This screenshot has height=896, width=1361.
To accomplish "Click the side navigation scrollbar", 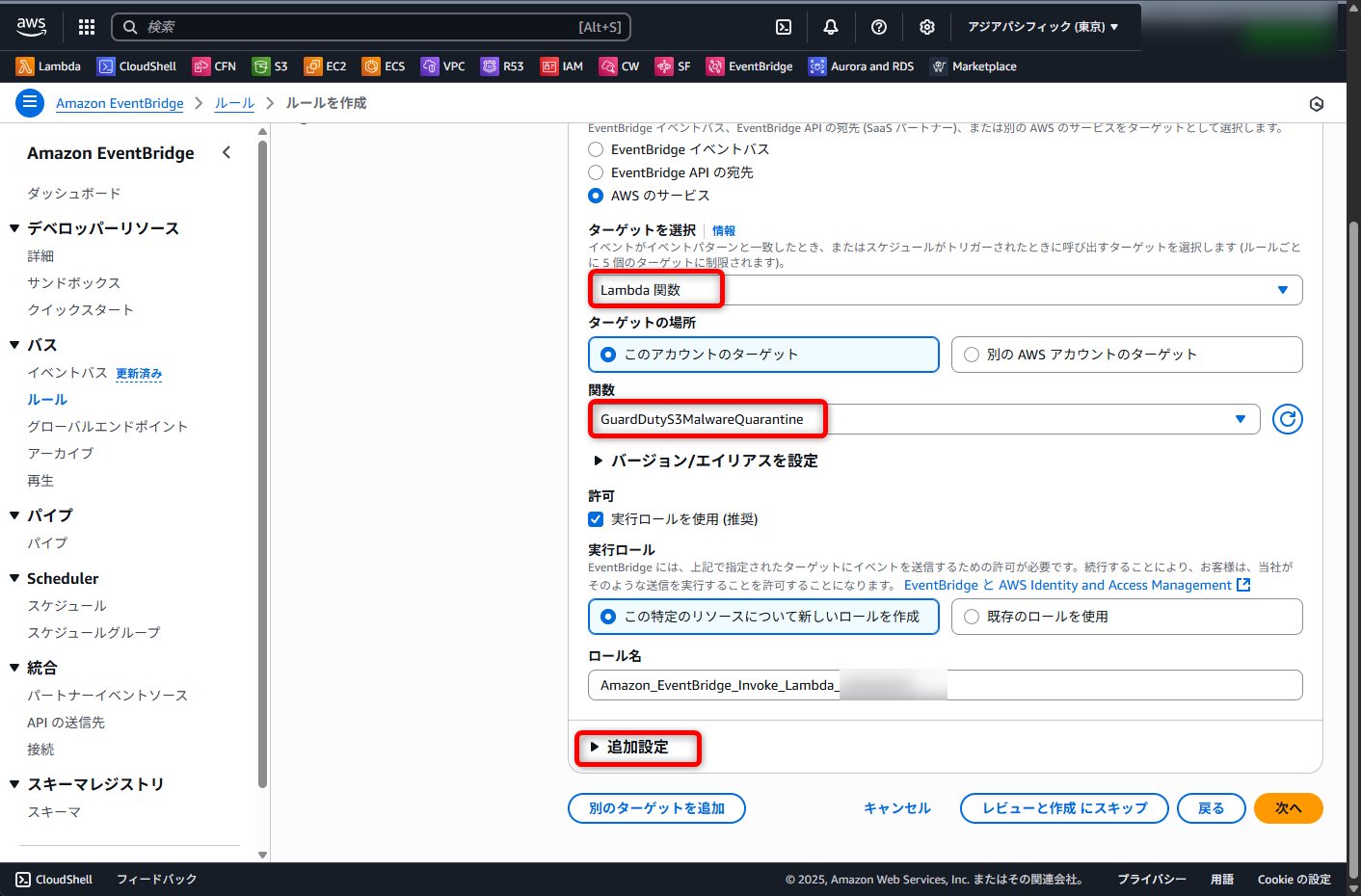I will pos(262,464).
